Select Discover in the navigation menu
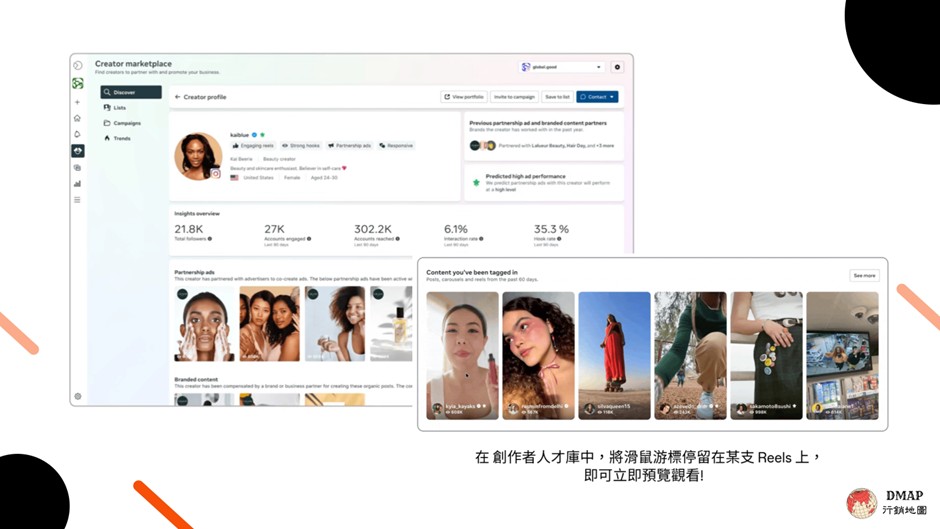Viewport: 940px width, 529px height. click(130, 92)
